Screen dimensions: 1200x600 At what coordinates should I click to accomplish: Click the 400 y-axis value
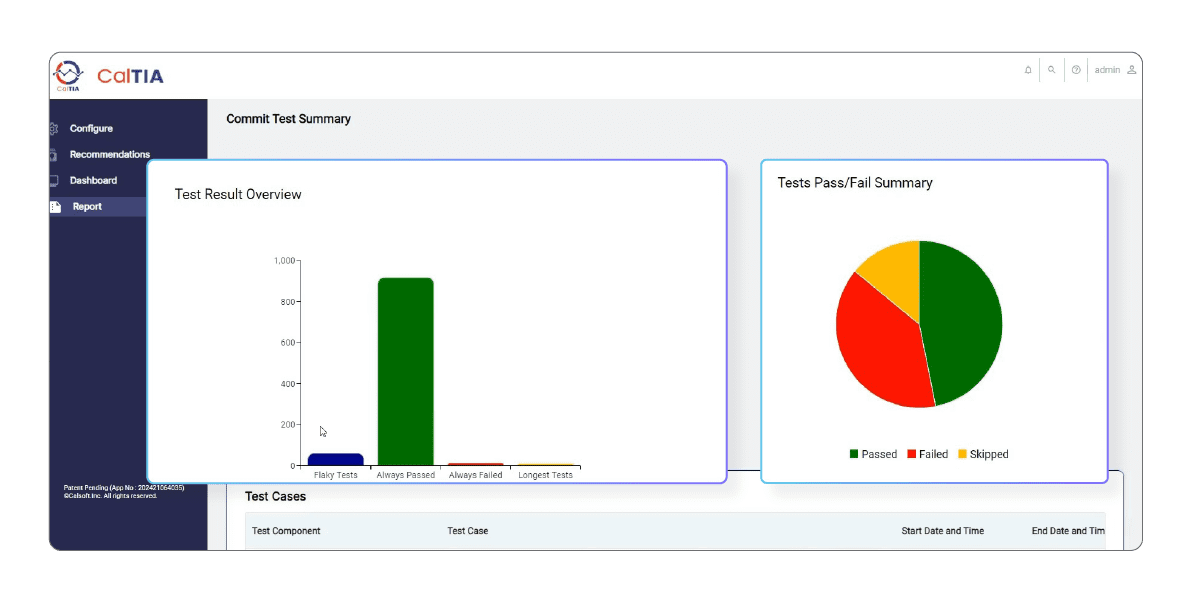[287, 384]
